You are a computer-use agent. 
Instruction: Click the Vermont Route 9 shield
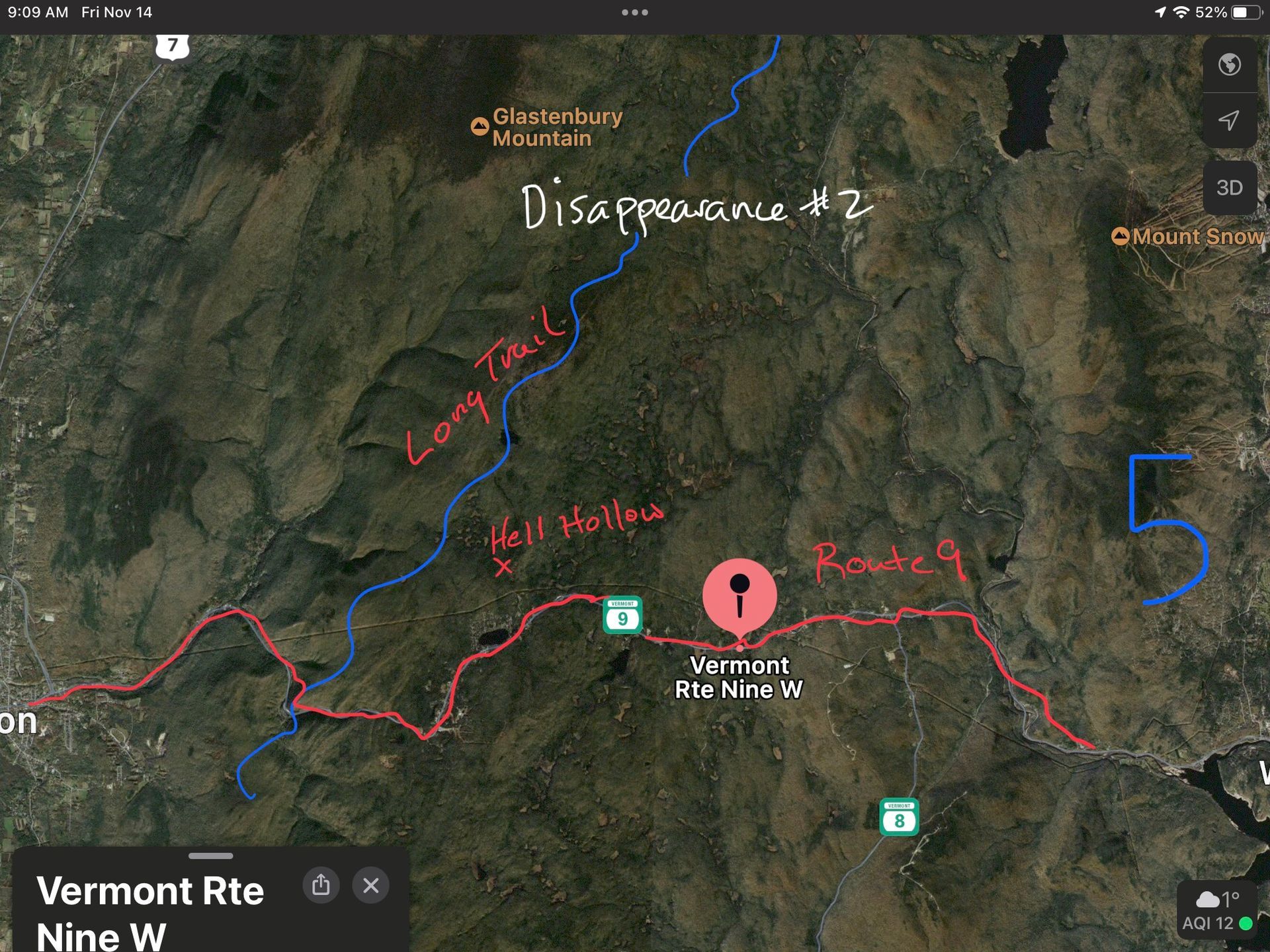click(x=622, y=615)
